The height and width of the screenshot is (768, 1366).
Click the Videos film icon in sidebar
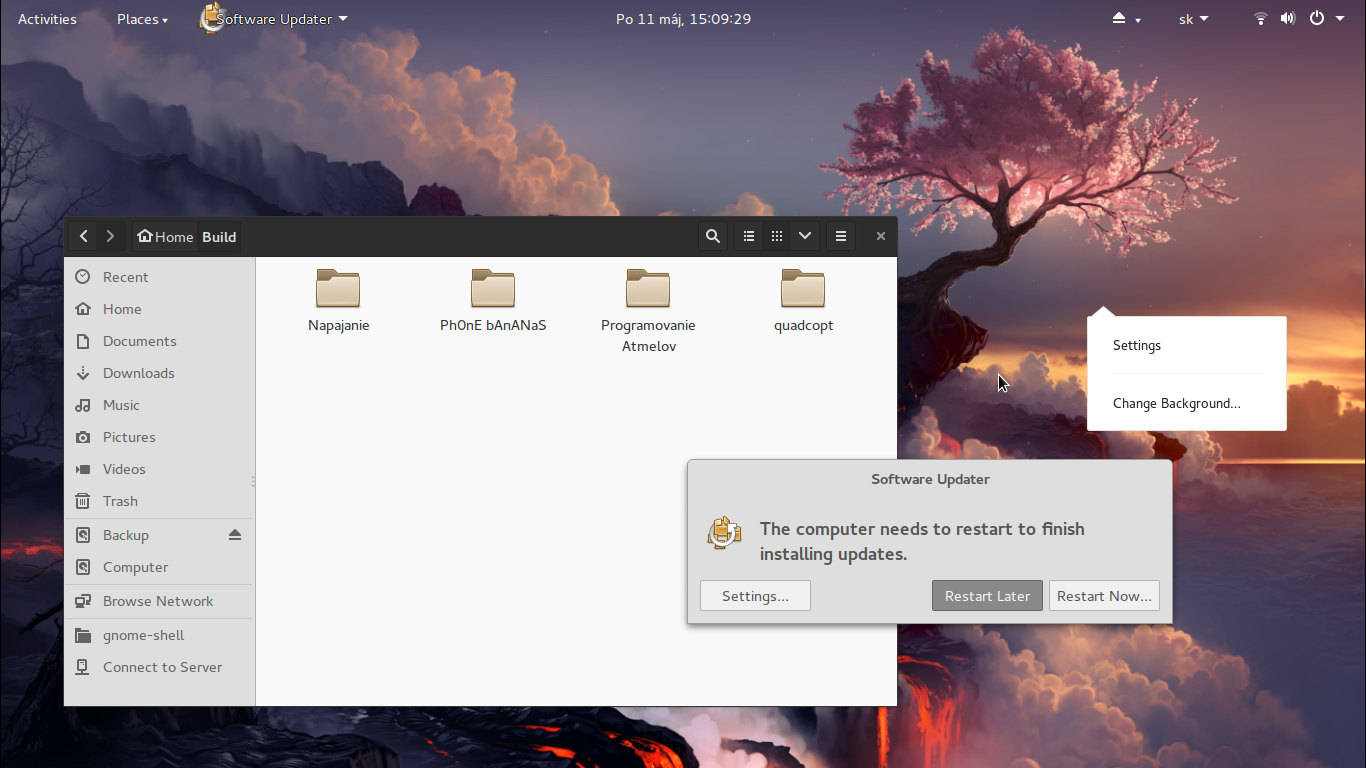(83, 469)
